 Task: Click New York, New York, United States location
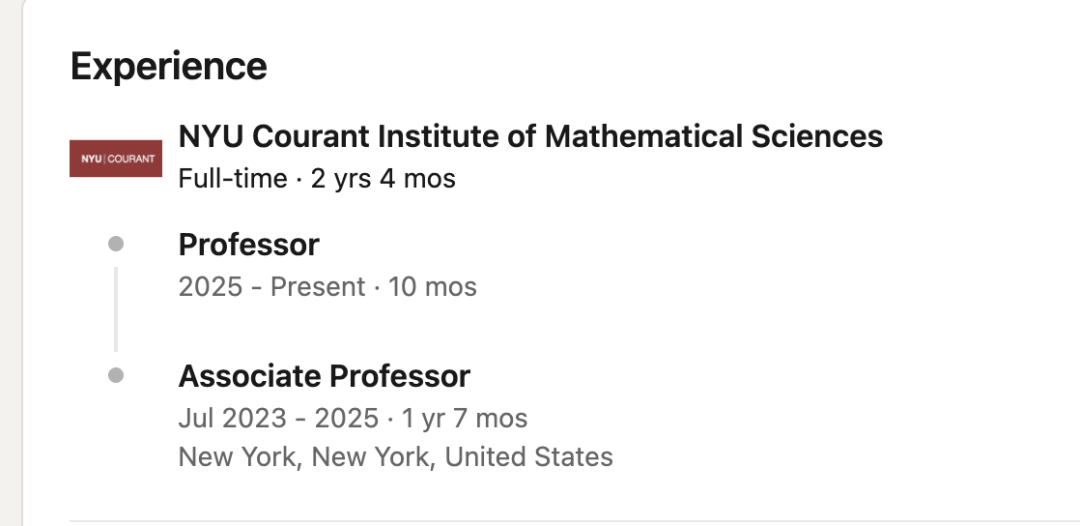[395, 457]
